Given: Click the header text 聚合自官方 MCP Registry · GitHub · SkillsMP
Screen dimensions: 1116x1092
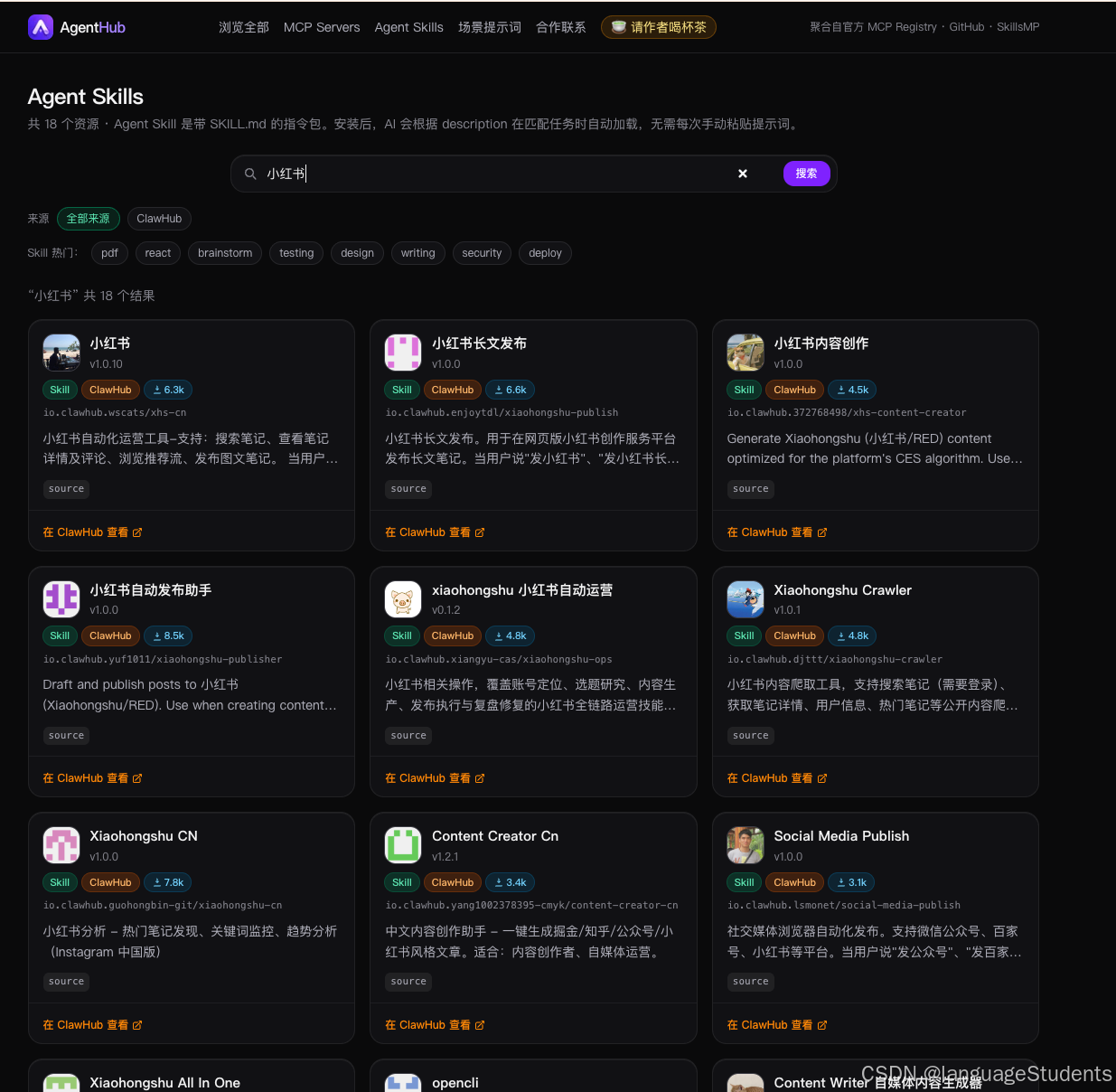Looking at the screenshot, I should point(924,27).
